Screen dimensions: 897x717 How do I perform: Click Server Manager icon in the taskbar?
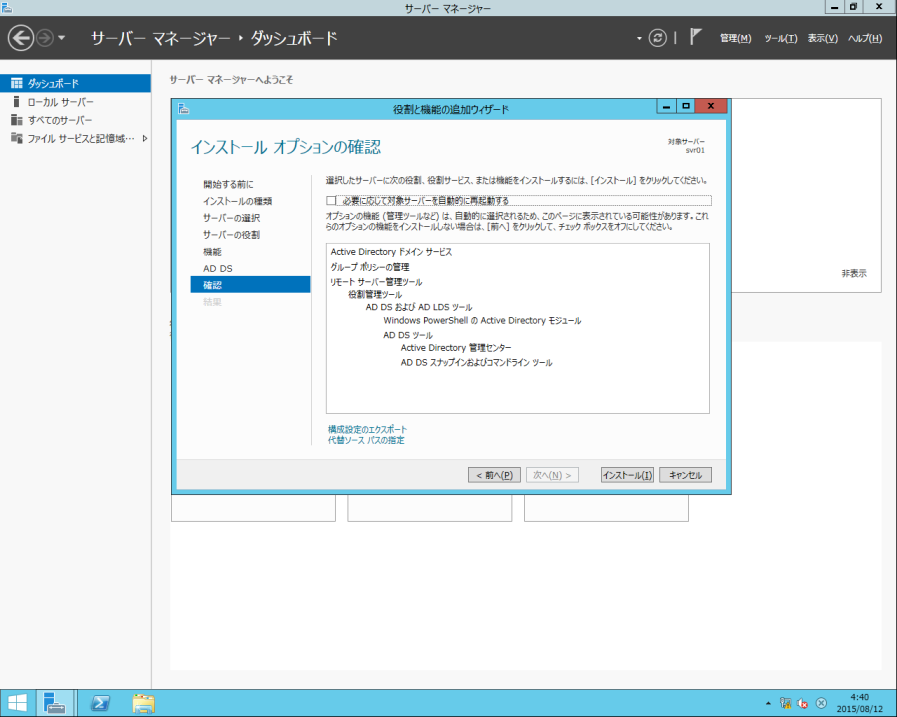pos(55,703)
